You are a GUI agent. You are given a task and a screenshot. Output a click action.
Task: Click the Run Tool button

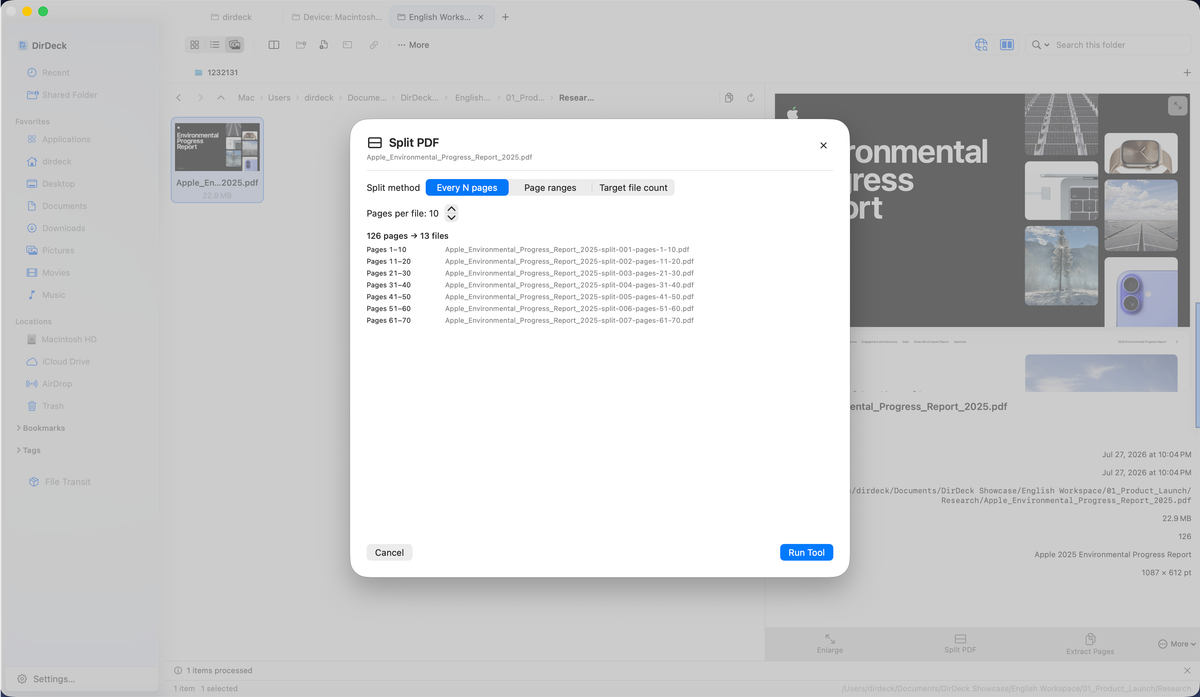tap(806, 552)
